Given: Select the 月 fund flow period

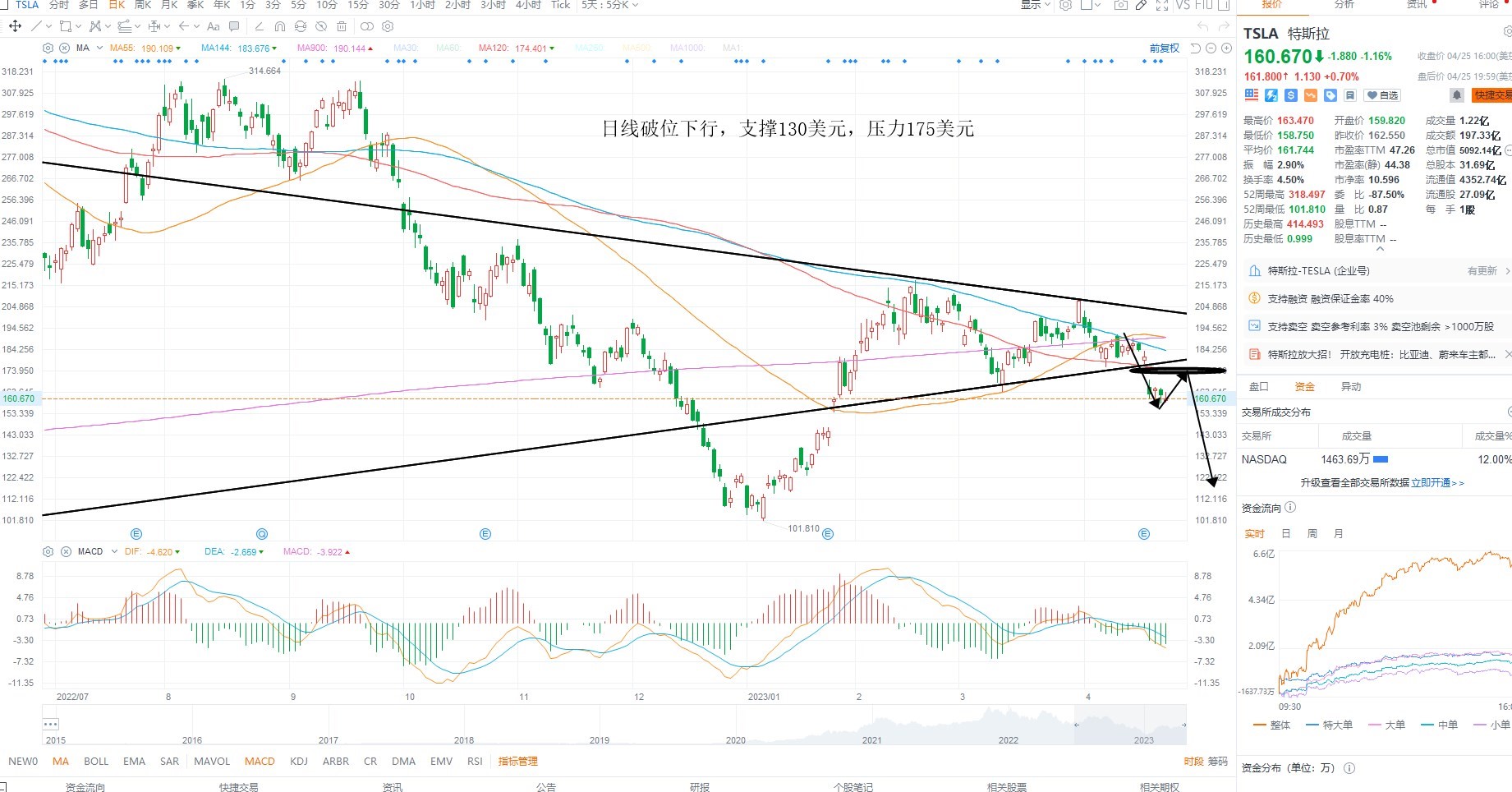Looking at the screenshot, I should 1339,534.
